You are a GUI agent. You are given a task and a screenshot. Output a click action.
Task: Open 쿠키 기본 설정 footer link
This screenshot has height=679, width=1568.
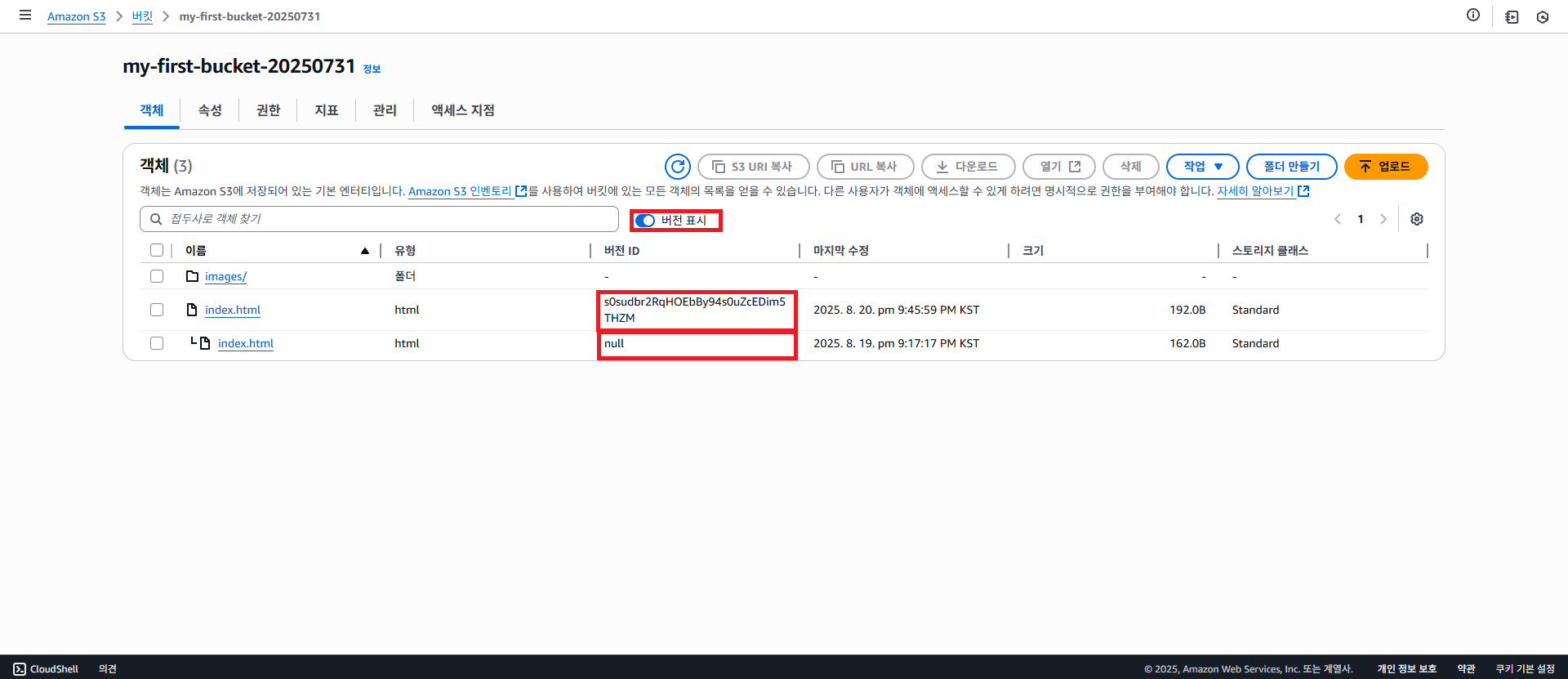1525,668
